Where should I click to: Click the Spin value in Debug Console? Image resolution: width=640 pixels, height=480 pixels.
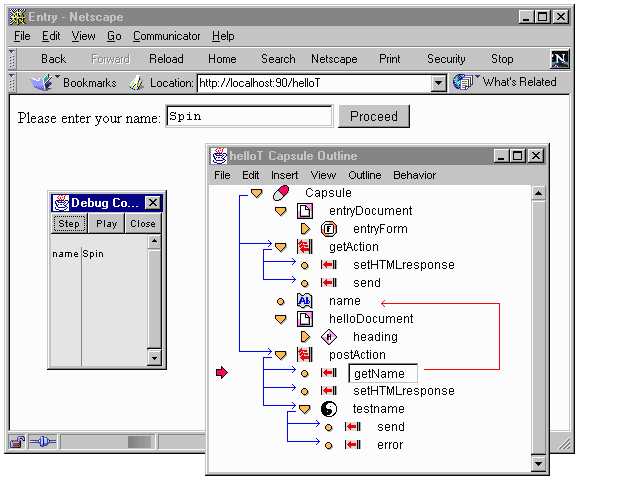coord(93,254)
